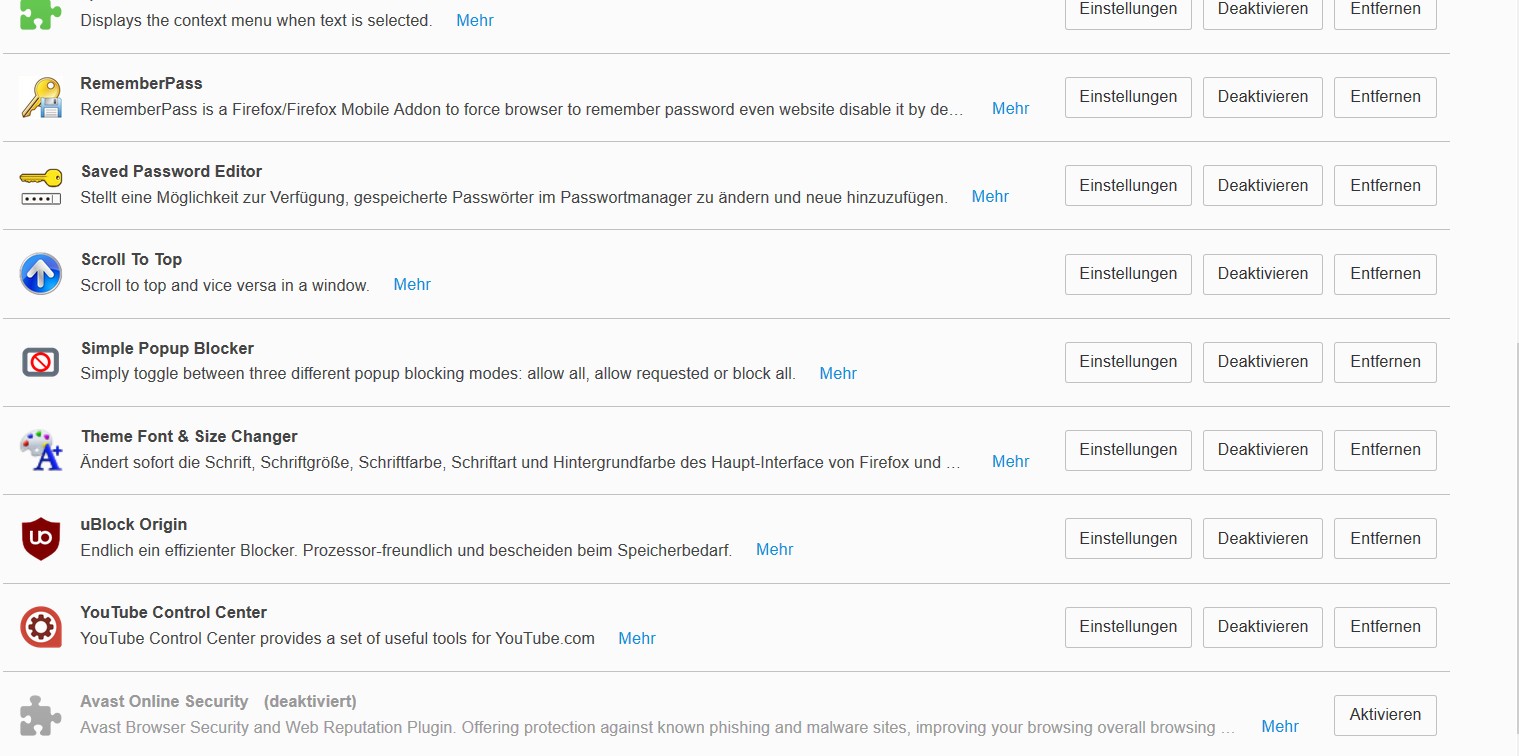Image resolution: width=1519 pixels, height=756 pixels.
Task: Open Saved Password Editor settings
Action: [1128, 186]
